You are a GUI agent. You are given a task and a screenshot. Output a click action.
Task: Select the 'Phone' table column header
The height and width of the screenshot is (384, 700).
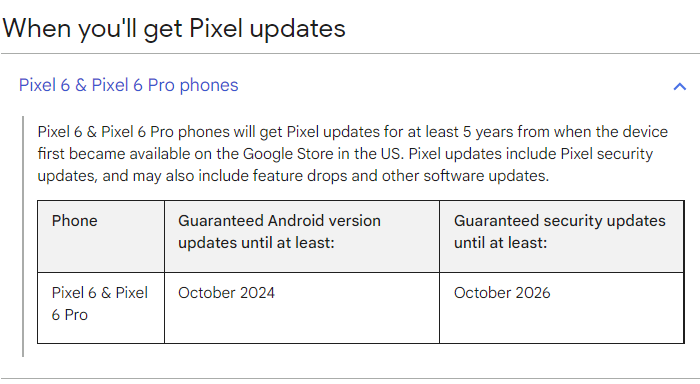pos(101,236)
